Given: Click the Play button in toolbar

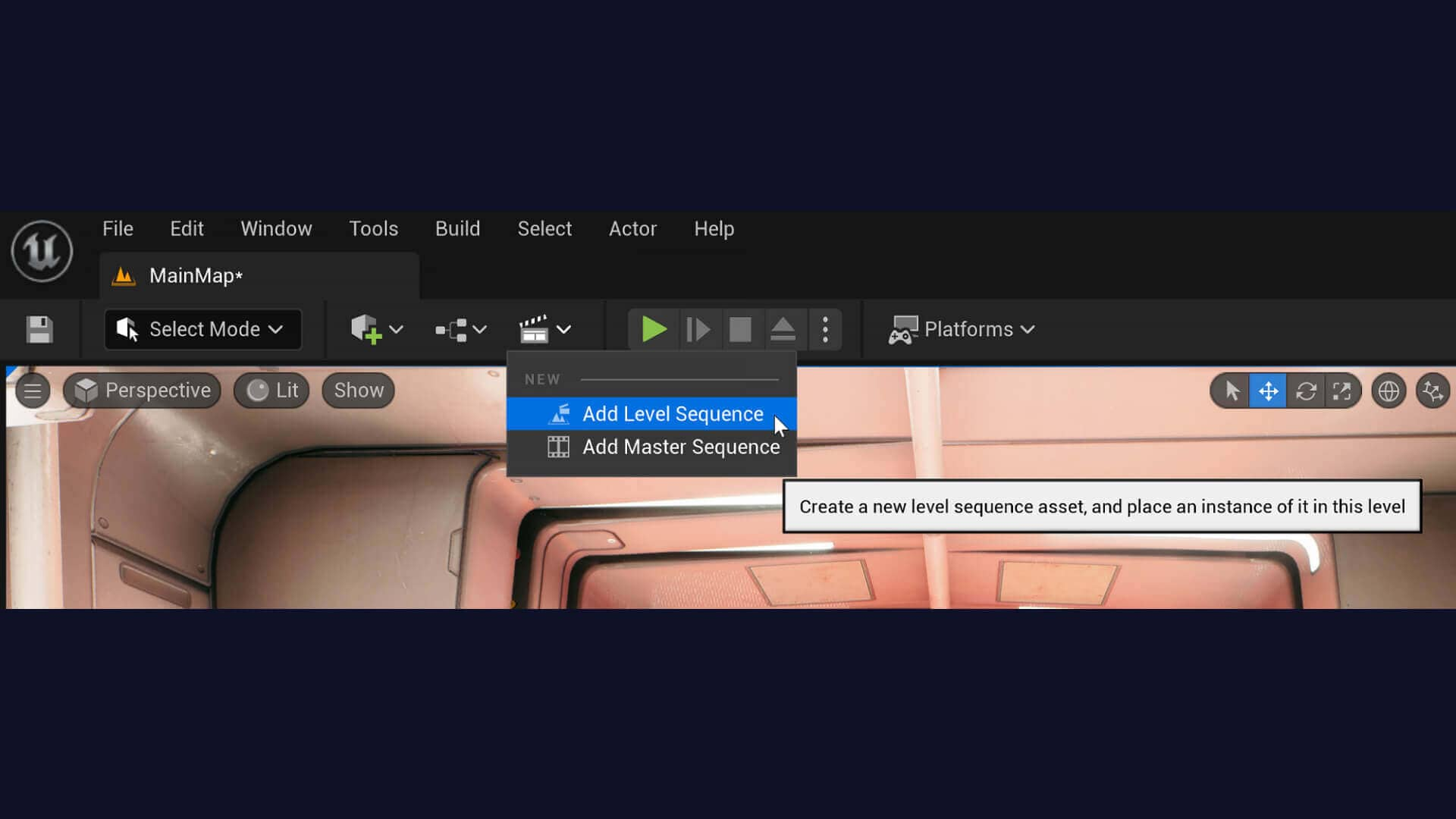Looking at the screenshot, I should click(652, 329).
